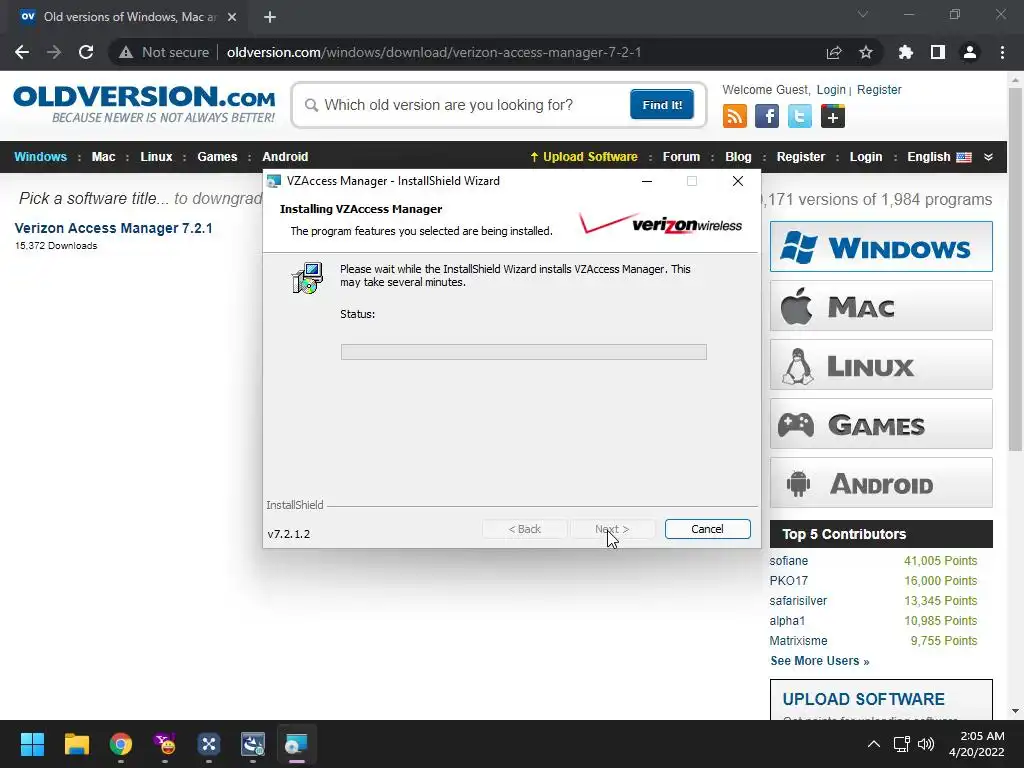The image size is (1024, 768).
Task: Click the installer progress bar
Action: [523, 352]
